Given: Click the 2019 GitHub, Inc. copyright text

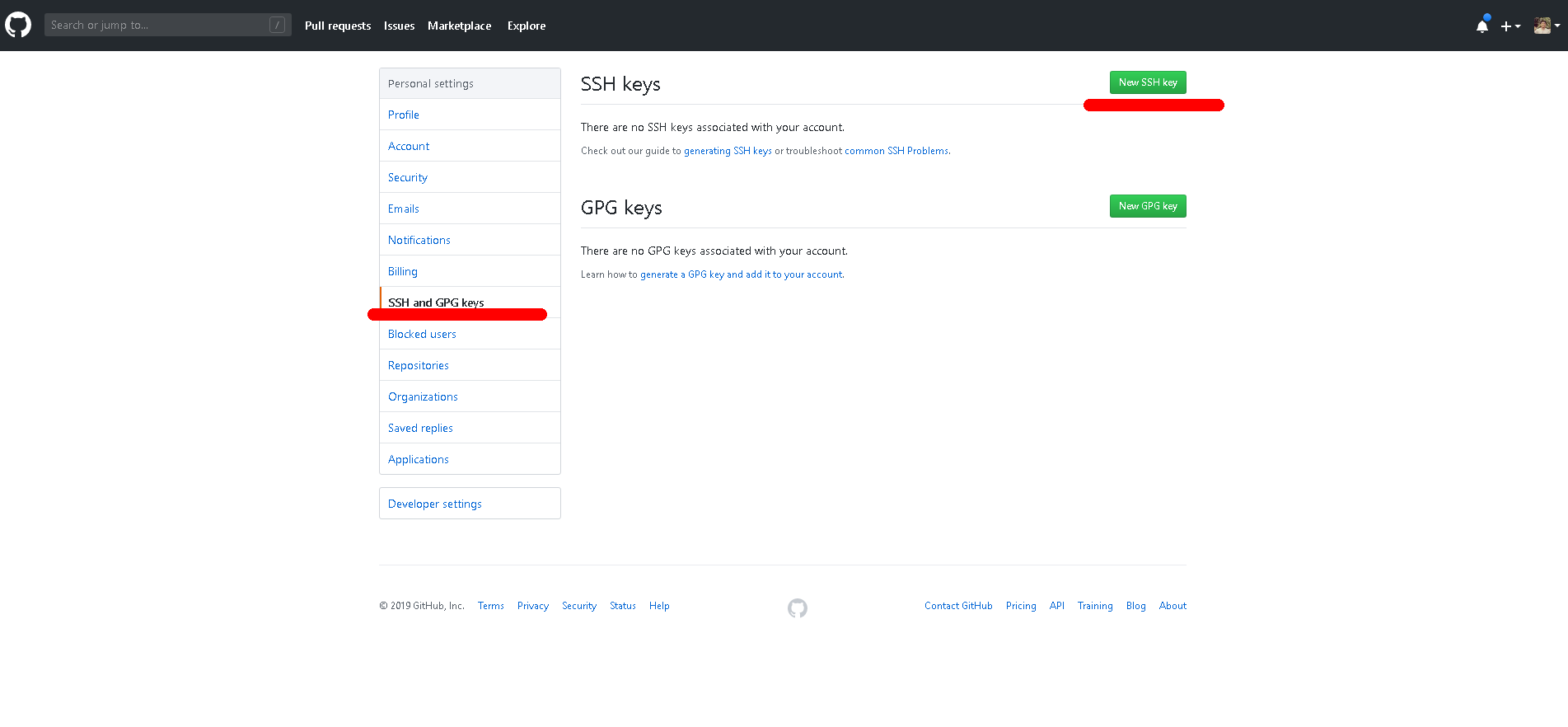Looking at the screenshot, I should 422,606.
